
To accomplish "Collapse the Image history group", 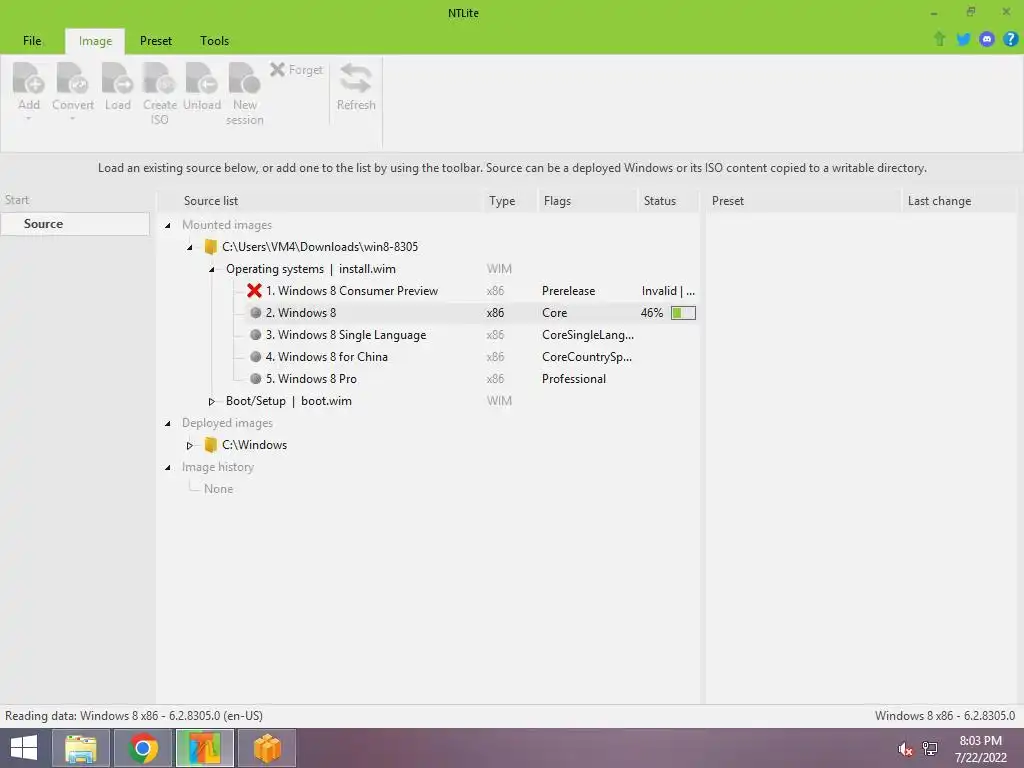I will tap(168, 468).
